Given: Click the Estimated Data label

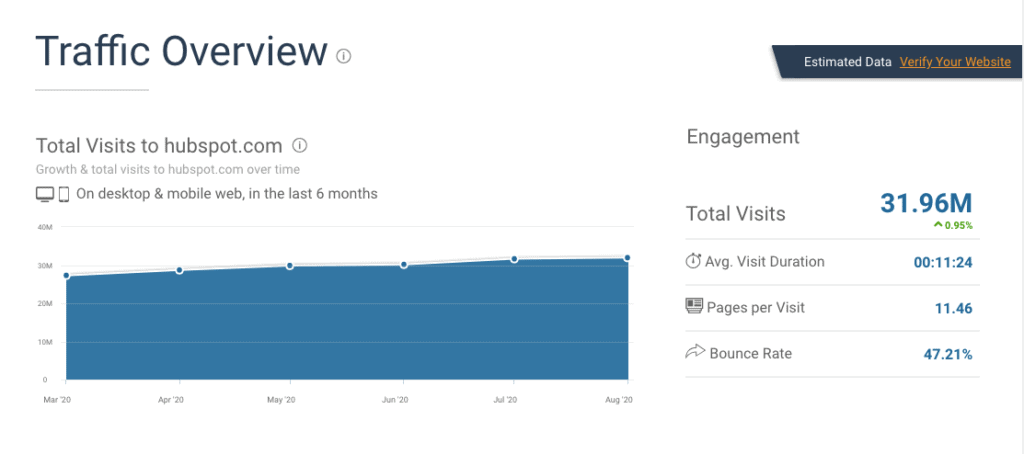Looking at the screenshot, I should 847,62.
